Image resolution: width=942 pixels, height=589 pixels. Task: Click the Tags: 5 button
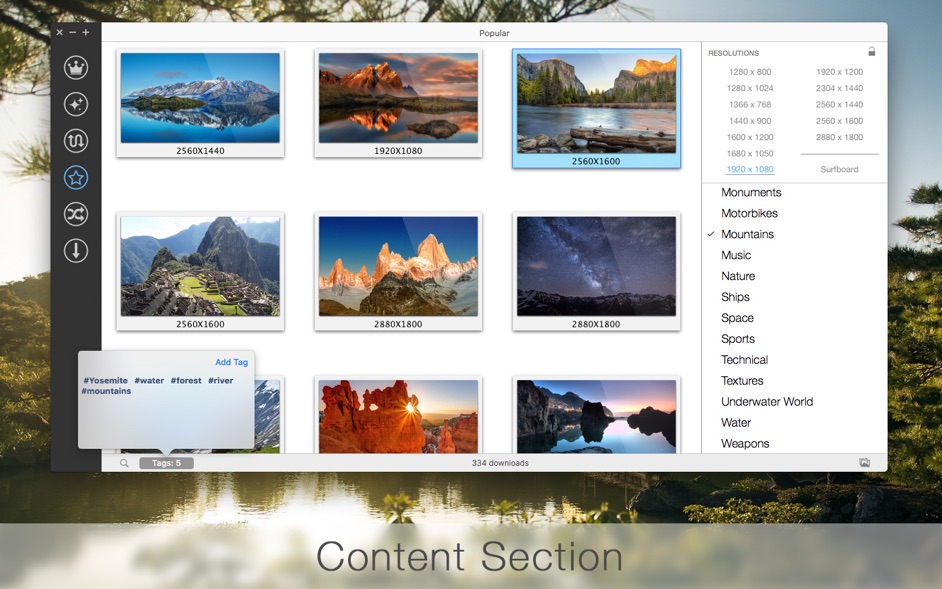(x=166, y=463)
